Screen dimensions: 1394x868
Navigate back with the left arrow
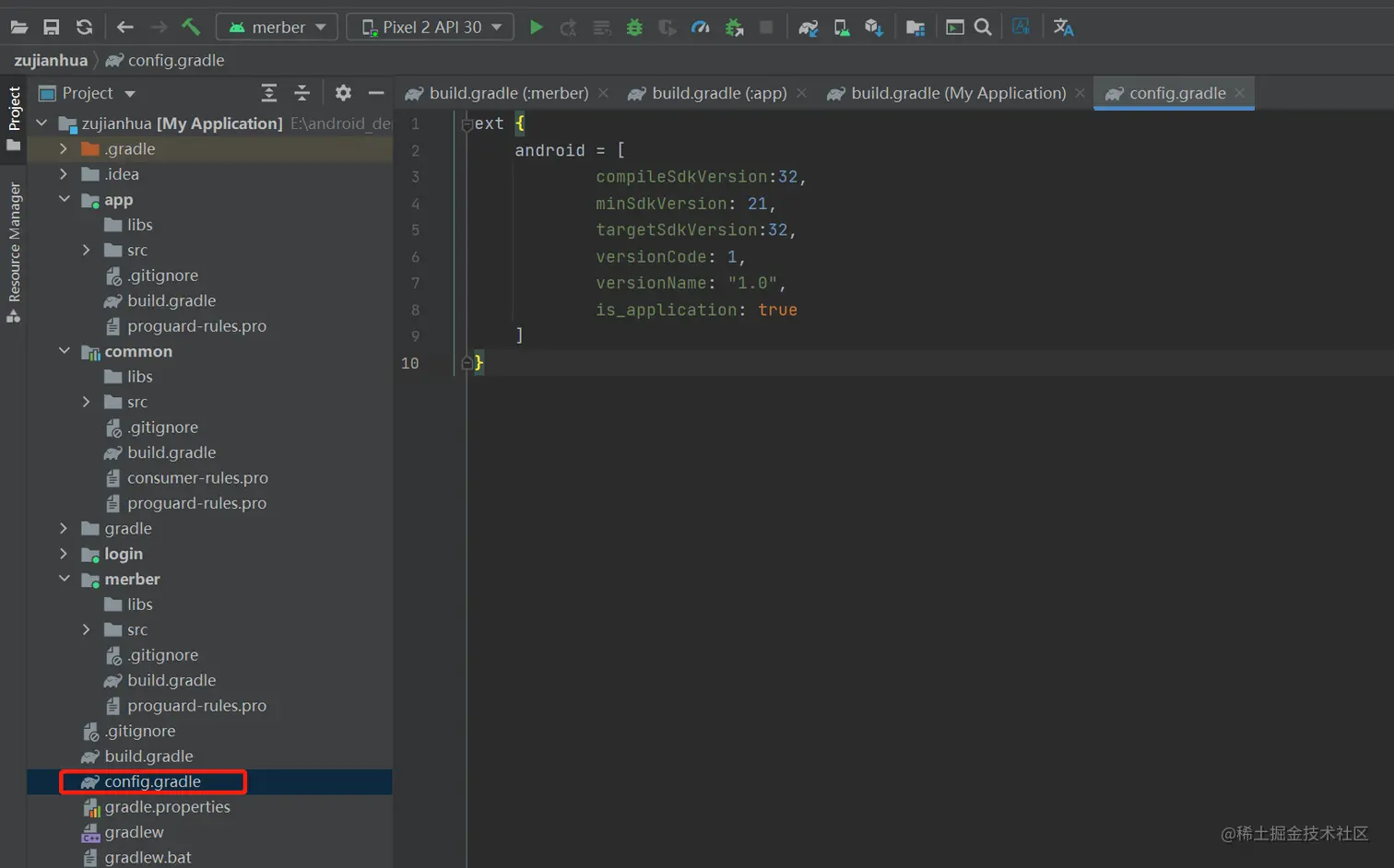(x=125, y=27)
